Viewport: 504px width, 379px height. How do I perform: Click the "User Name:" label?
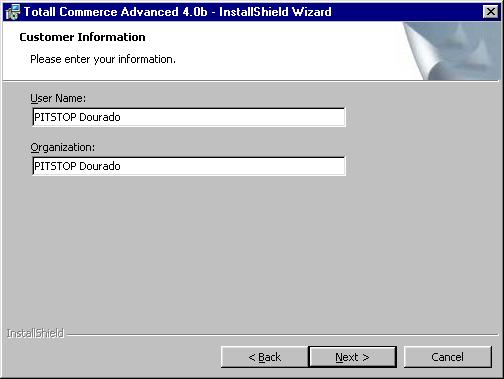[x=58, y=98]
